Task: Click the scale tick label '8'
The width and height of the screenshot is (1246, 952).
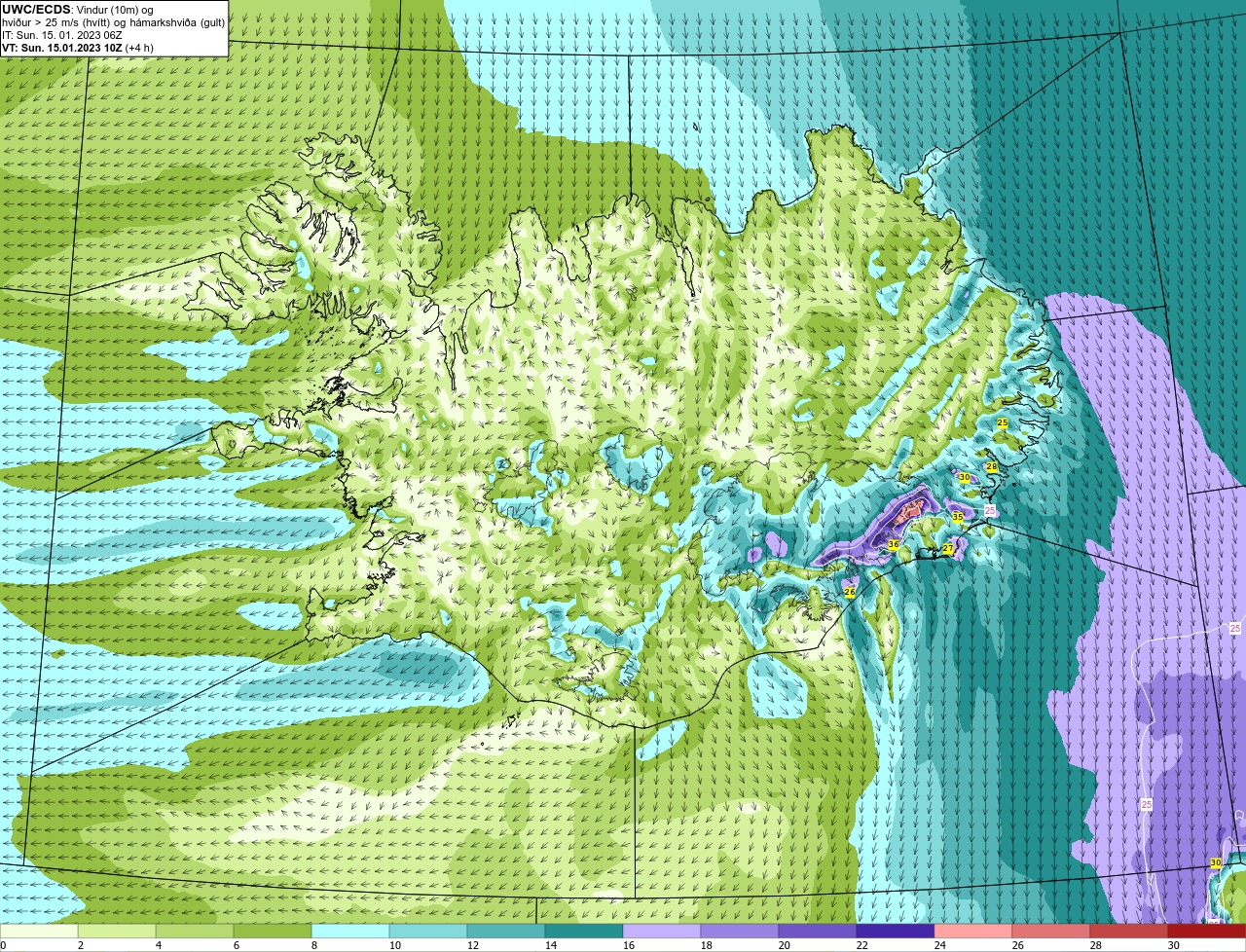Action: pos(313,945)
